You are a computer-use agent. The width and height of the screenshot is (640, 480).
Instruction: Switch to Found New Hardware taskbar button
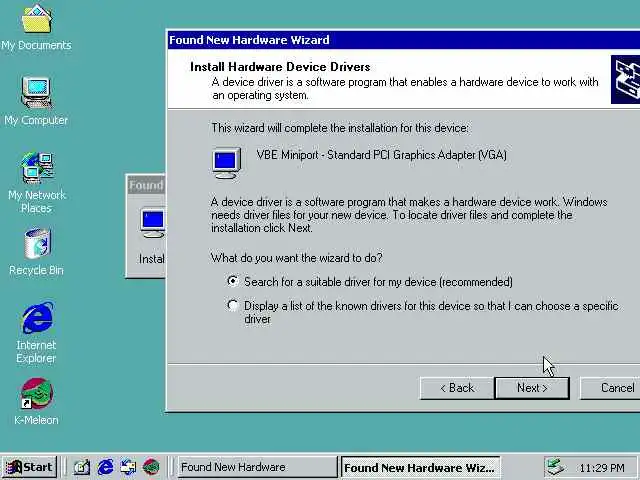click(257, 467)
